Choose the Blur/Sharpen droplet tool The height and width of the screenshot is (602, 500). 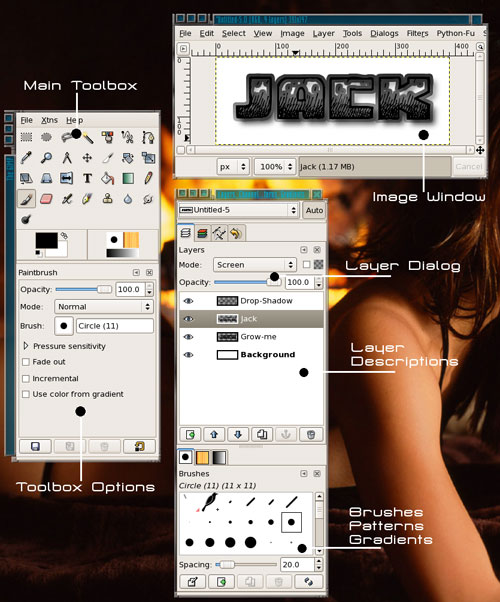coord(128,198)
